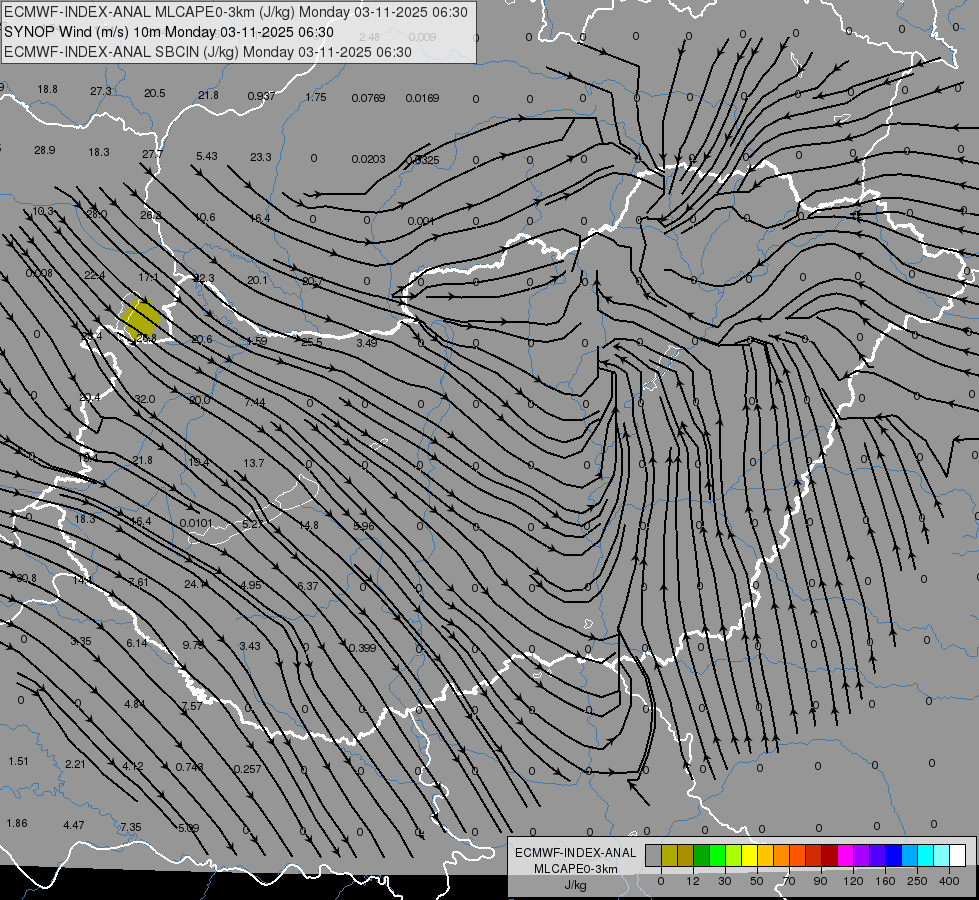Screen dimensions: 979x900
Task: Click the map value 3.35
Action: (81, 641)
